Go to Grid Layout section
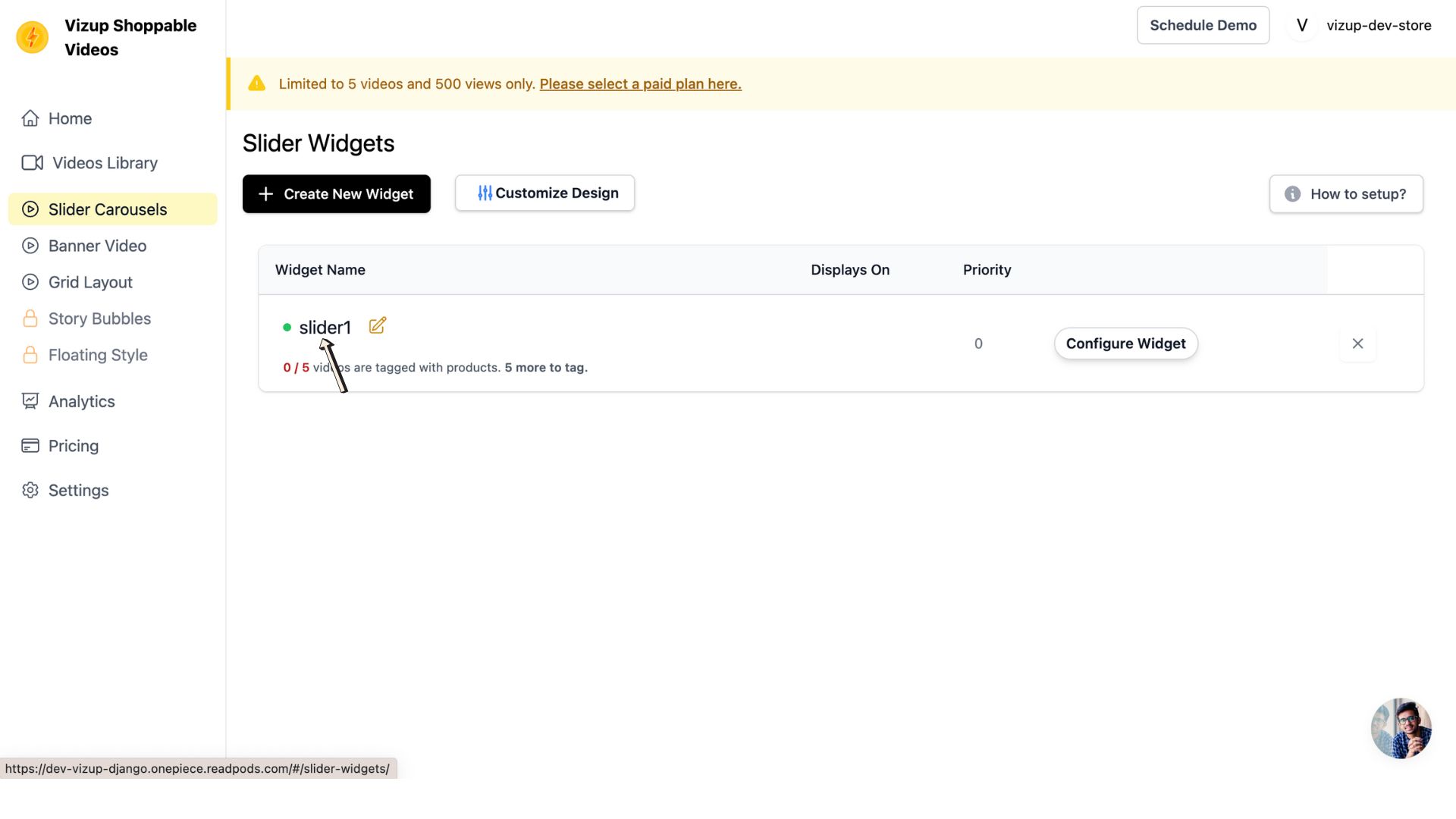 coord(90,282)
